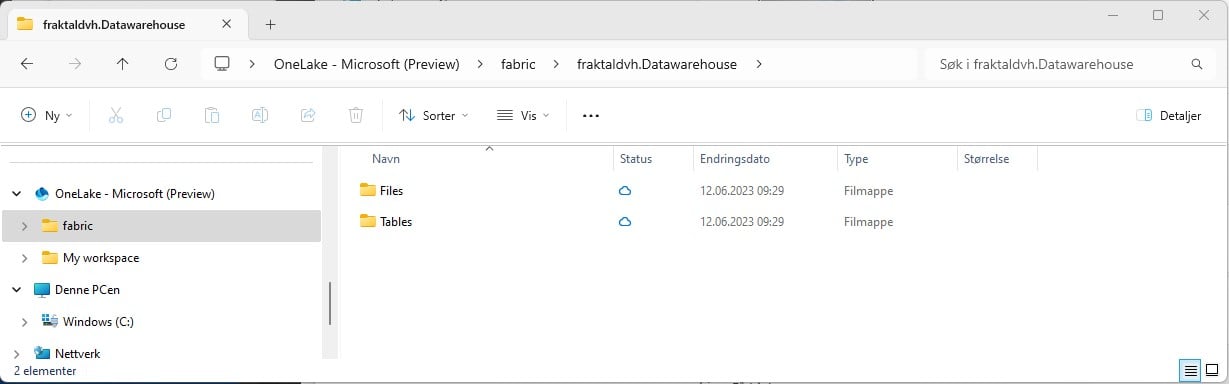
Task: Select Nettverk in navigation pane
Action: [77, 354]
